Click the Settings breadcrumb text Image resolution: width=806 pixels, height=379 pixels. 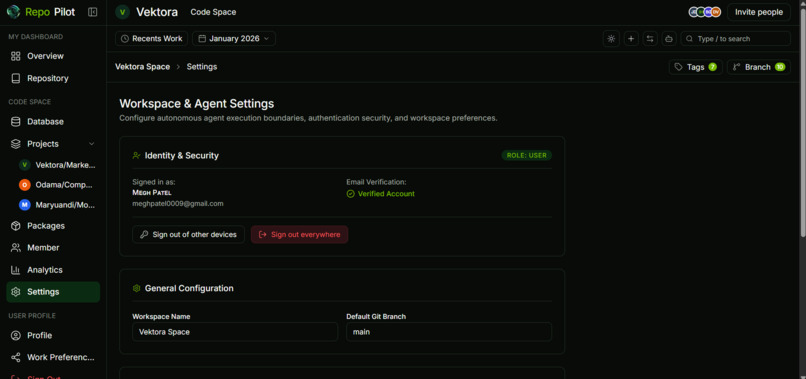click(202, 67)
